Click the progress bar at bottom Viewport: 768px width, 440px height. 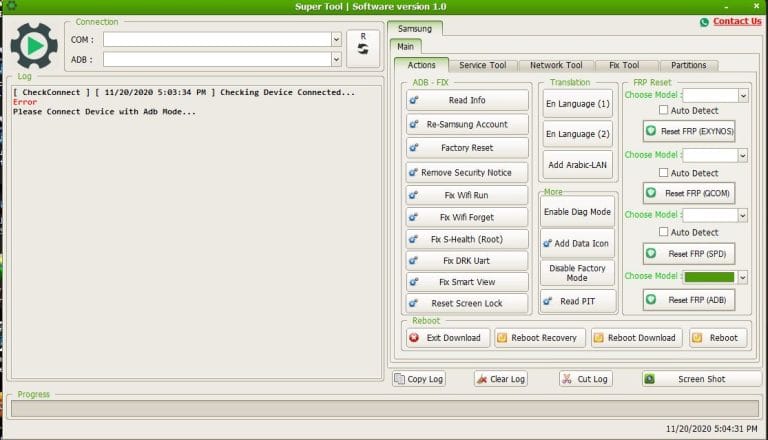click(385, 409)
